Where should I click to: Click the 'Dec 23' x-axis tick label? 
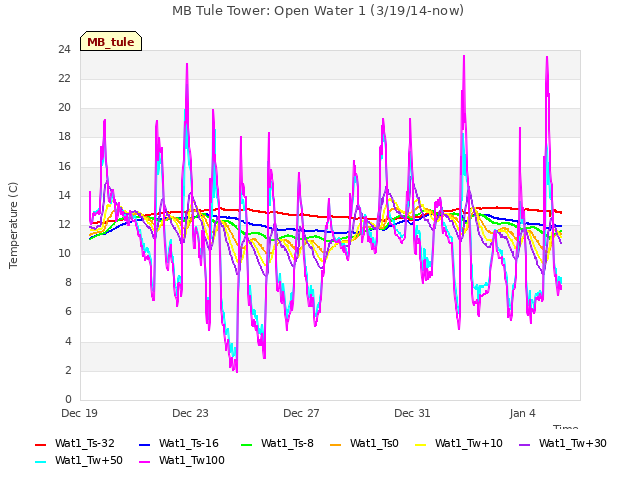pyautogui.click(x=190, y=413)
